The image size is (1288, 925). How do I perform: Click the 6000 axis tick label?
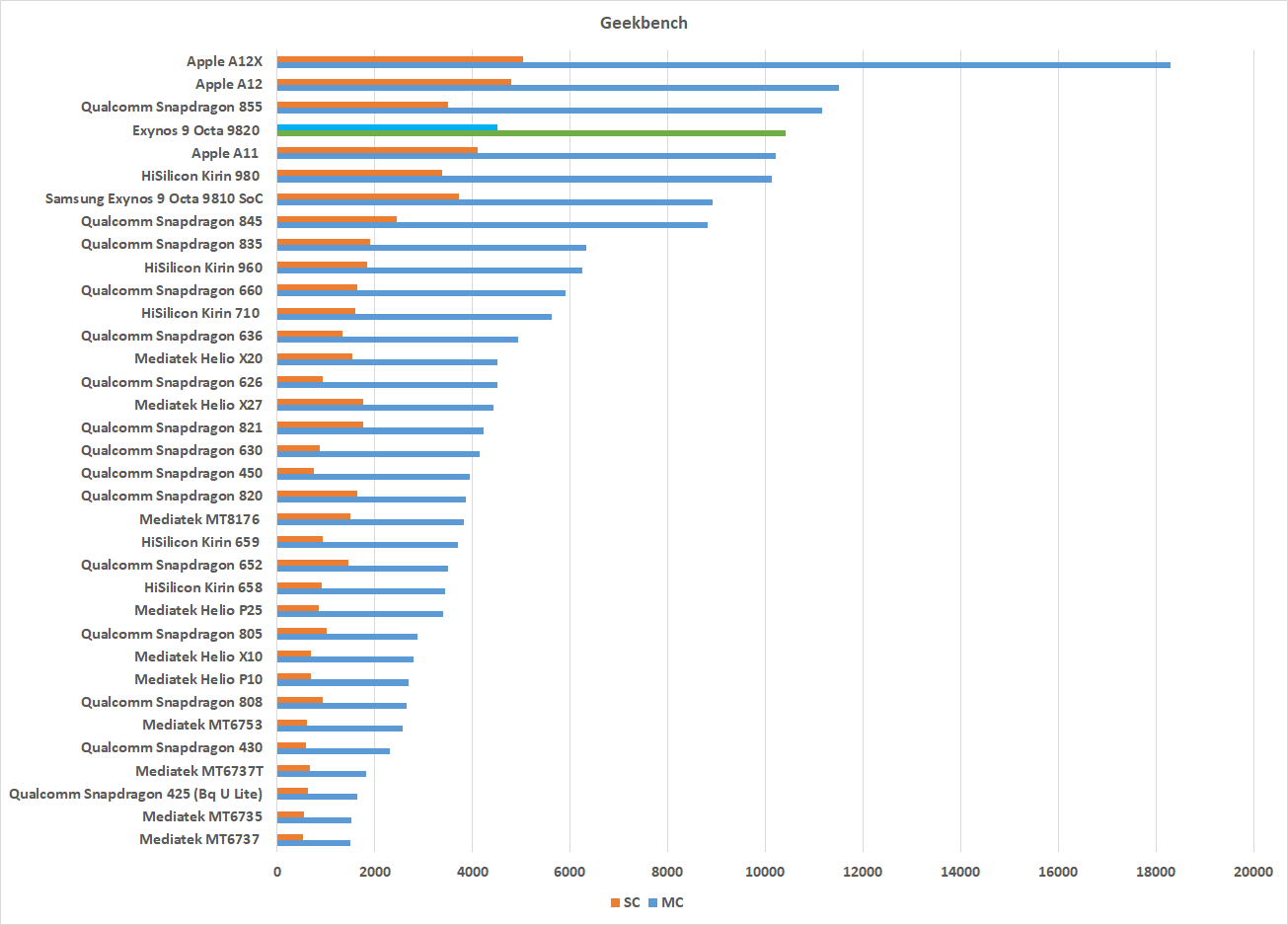point(569,872)
